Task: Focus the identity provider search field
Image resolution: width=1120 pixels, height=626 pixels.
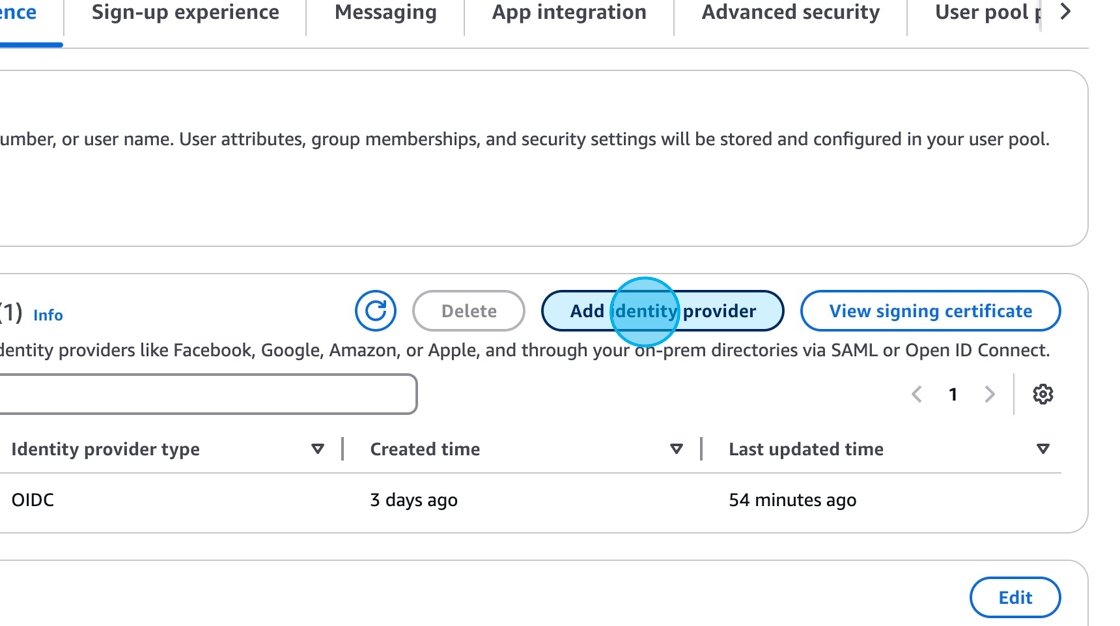Action: (x=207, y=394)
